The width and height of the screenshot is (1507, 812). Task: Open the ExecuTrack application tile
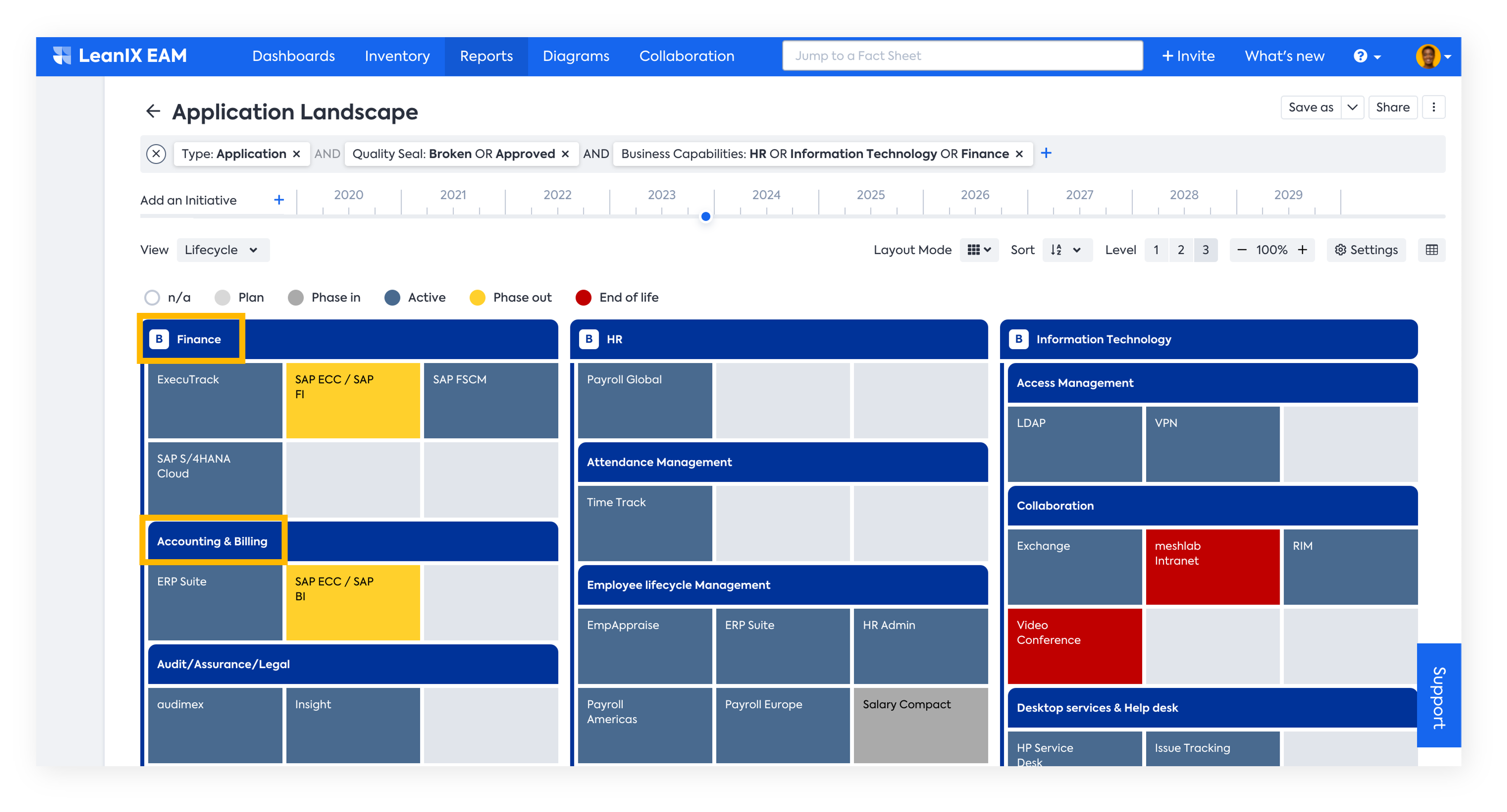215,400
